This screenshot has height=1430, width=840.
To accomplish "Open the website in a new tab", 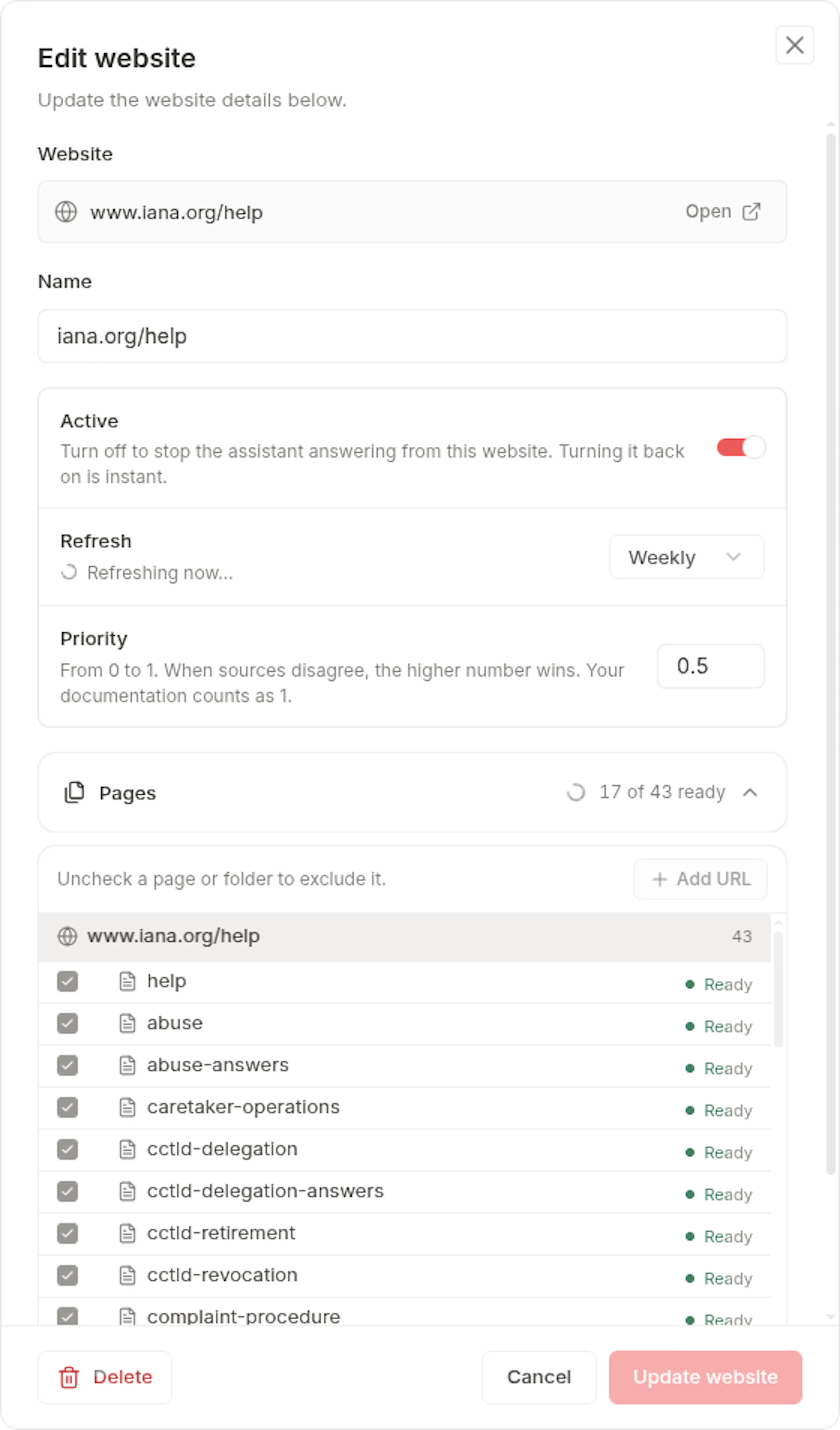I will pos(723,212).
